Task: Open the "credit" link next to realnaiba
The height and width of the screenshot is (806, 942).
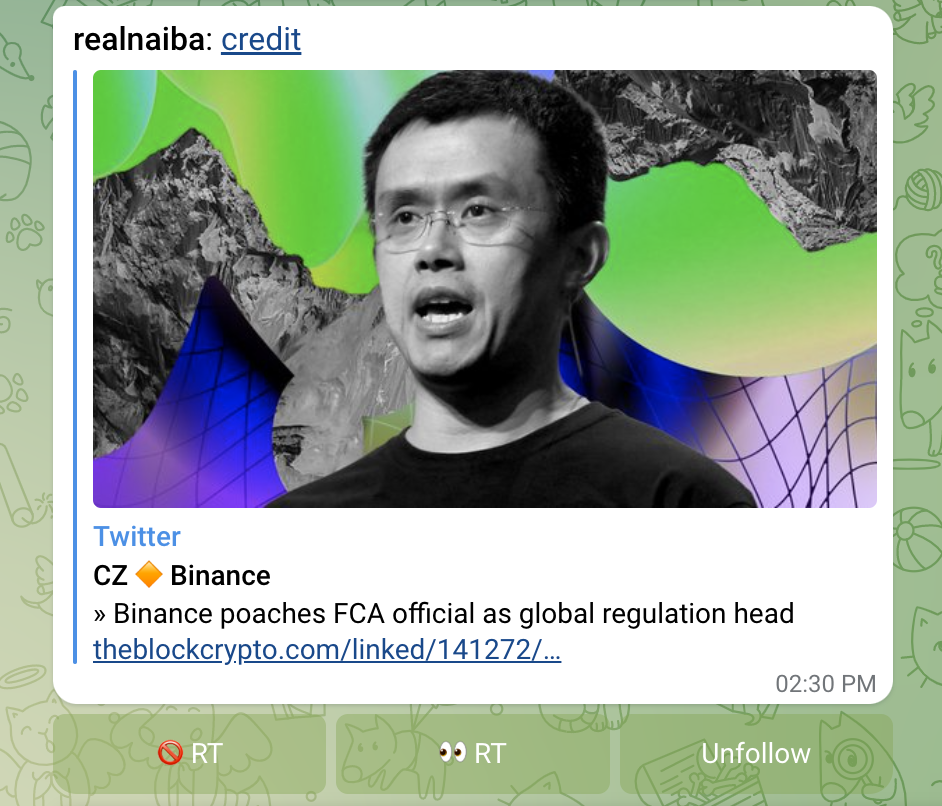Action: click(261, 40)
